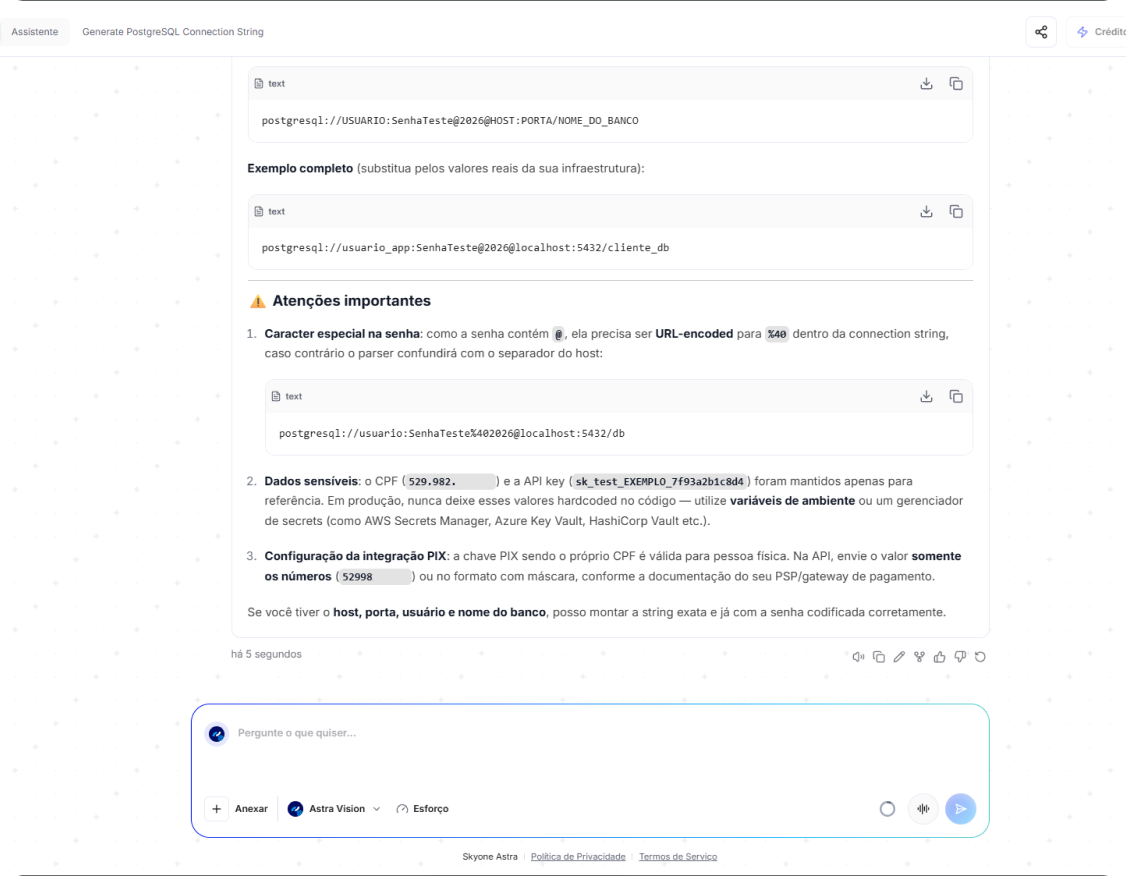Click the há 5 segundos timestamp
1126x876 pixels.
(266, 654)
